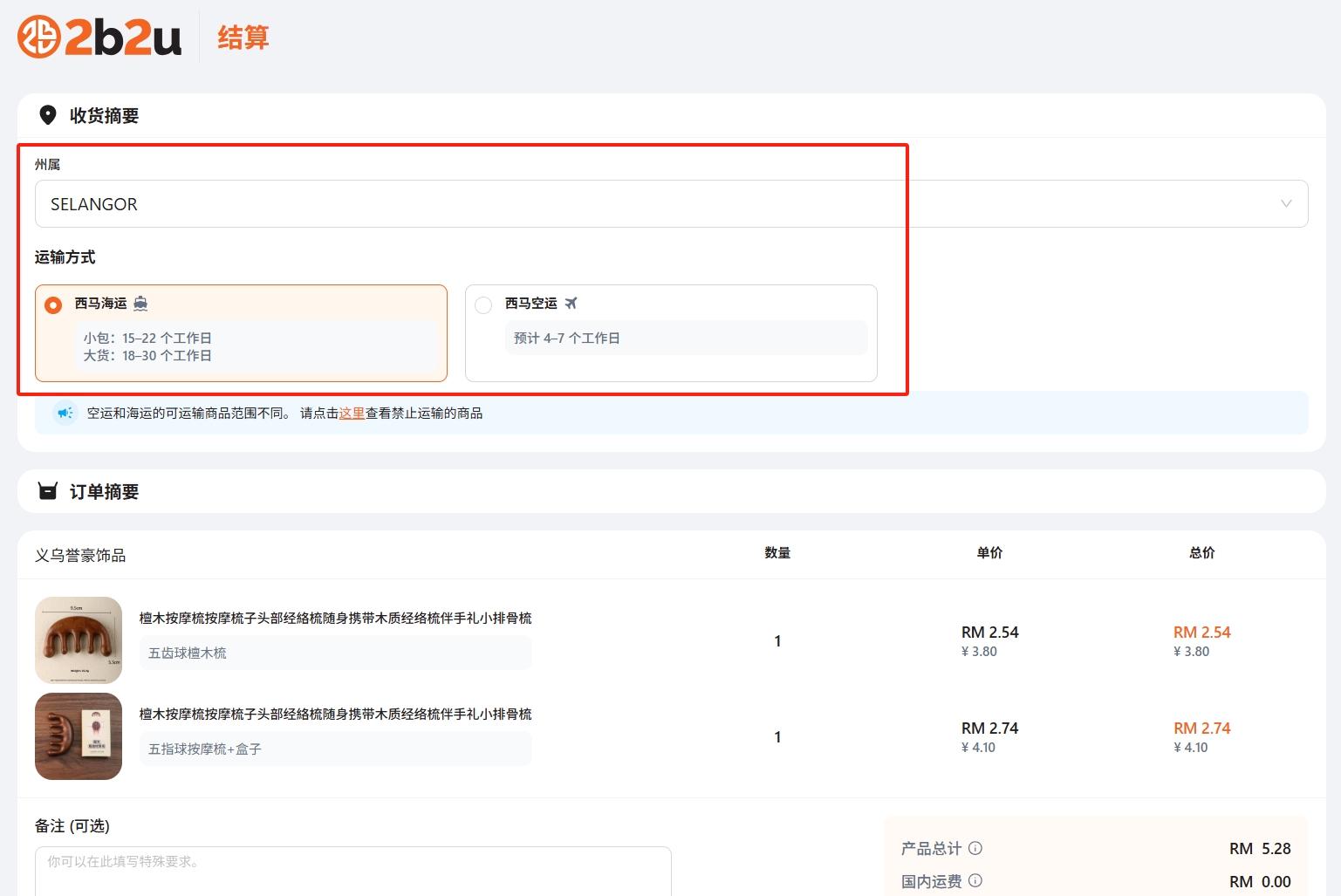This screenshot has width=1341, height=896.
Task: Click the chevron on the SELANGOR selector
Action: click(x=1285, y=203)
